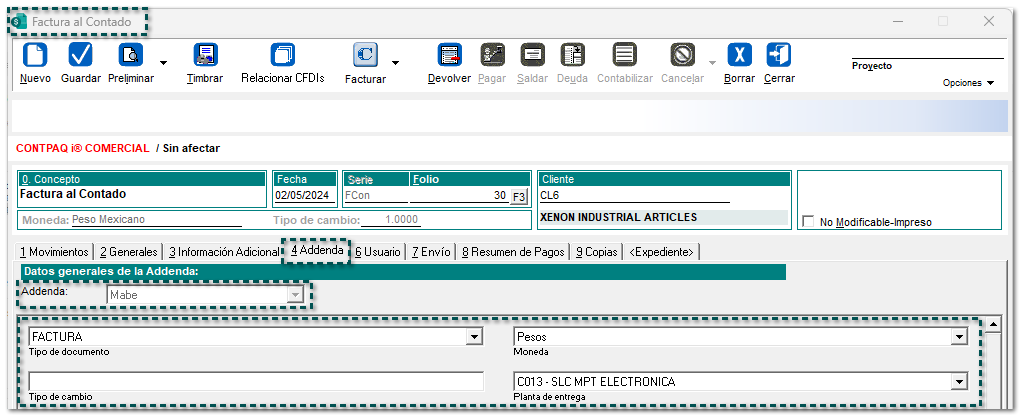Image resolution: width=1022 pixels, height=418 pixels.
Task: Click the Nuevo document icon
Action: 35,55
